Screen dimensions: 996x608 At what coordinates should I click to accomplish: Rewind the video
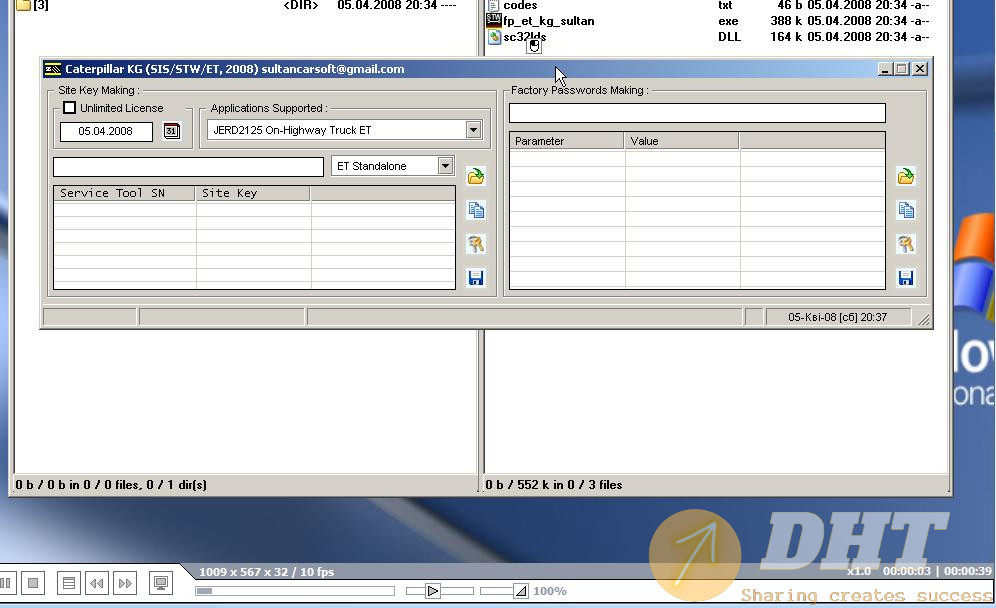[x=97, y=583]
